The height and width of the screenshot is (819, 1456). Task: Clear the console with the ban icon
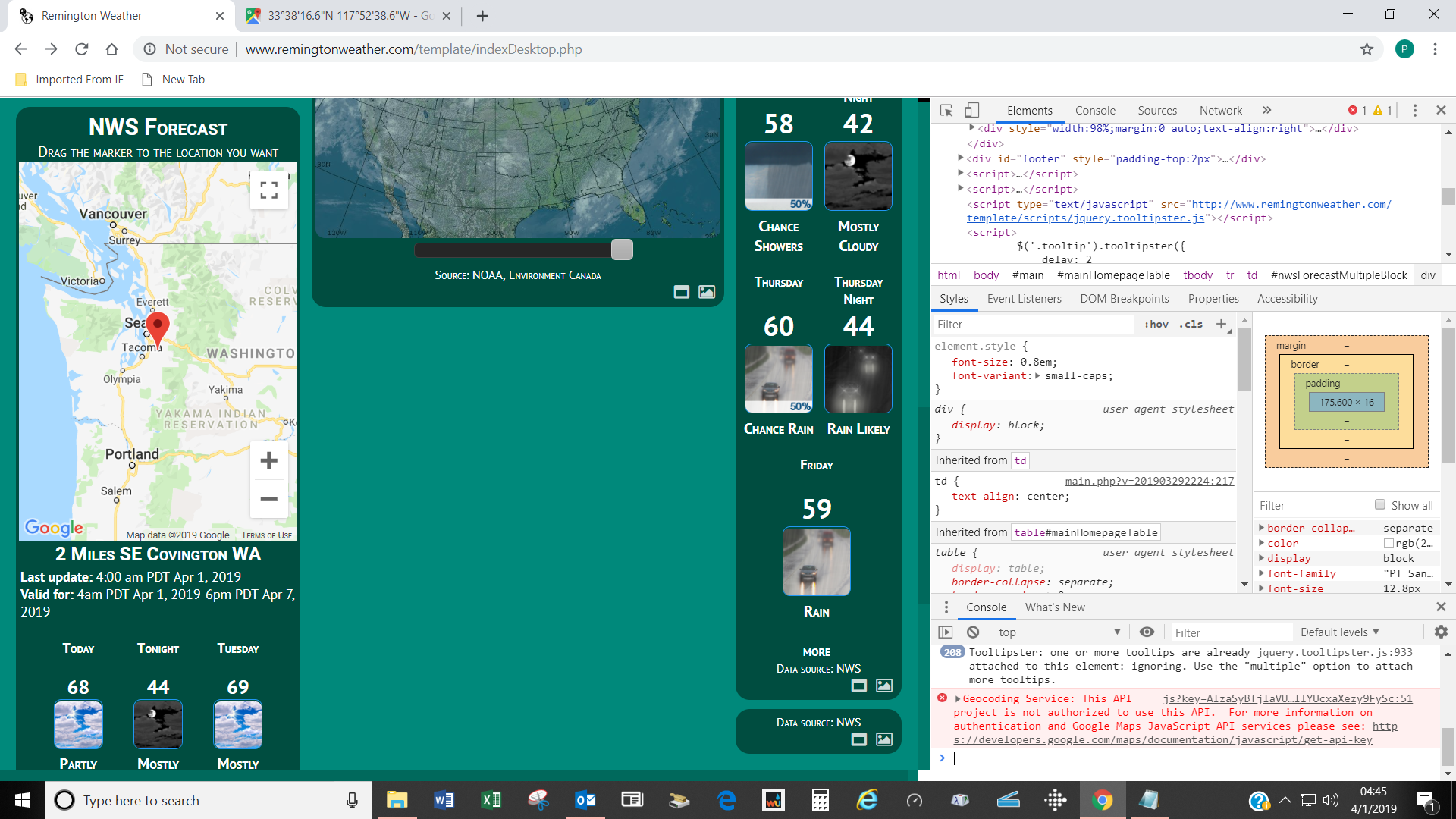coord(973,632)
